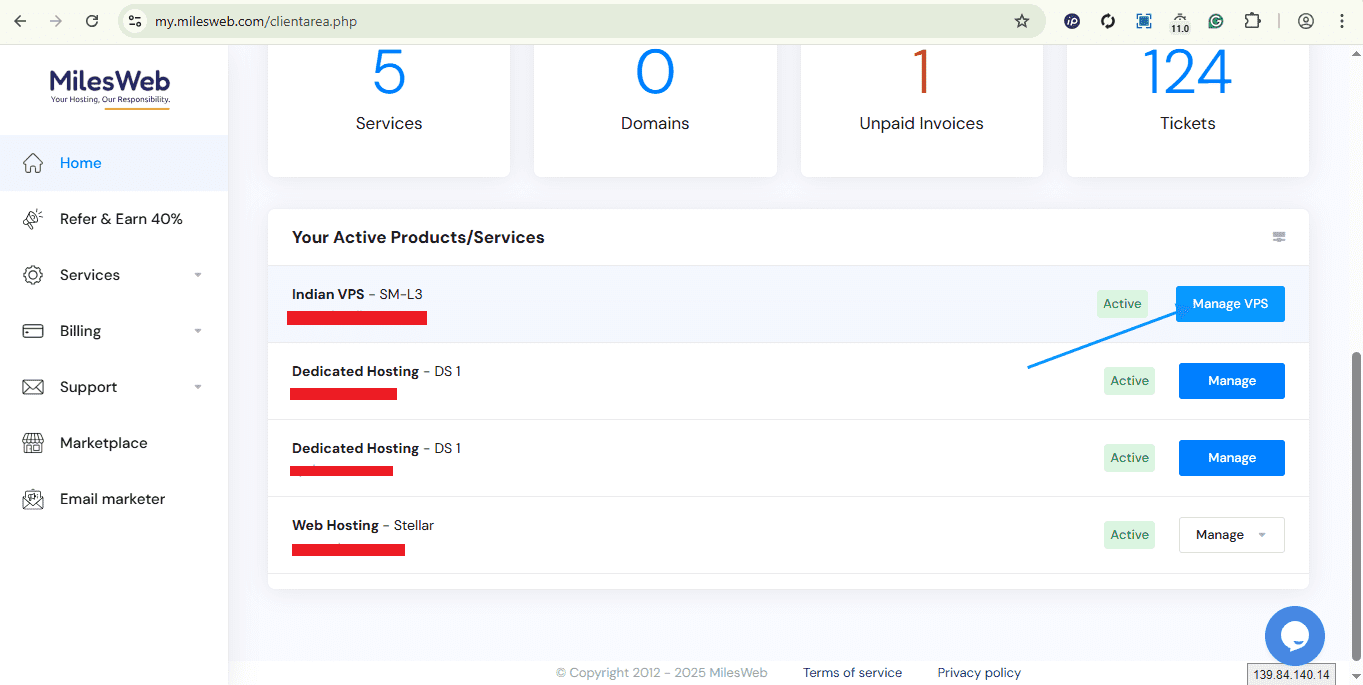1363x685 pixels.
Task: Open the Marketplace menu item
Action: point(103,443)
